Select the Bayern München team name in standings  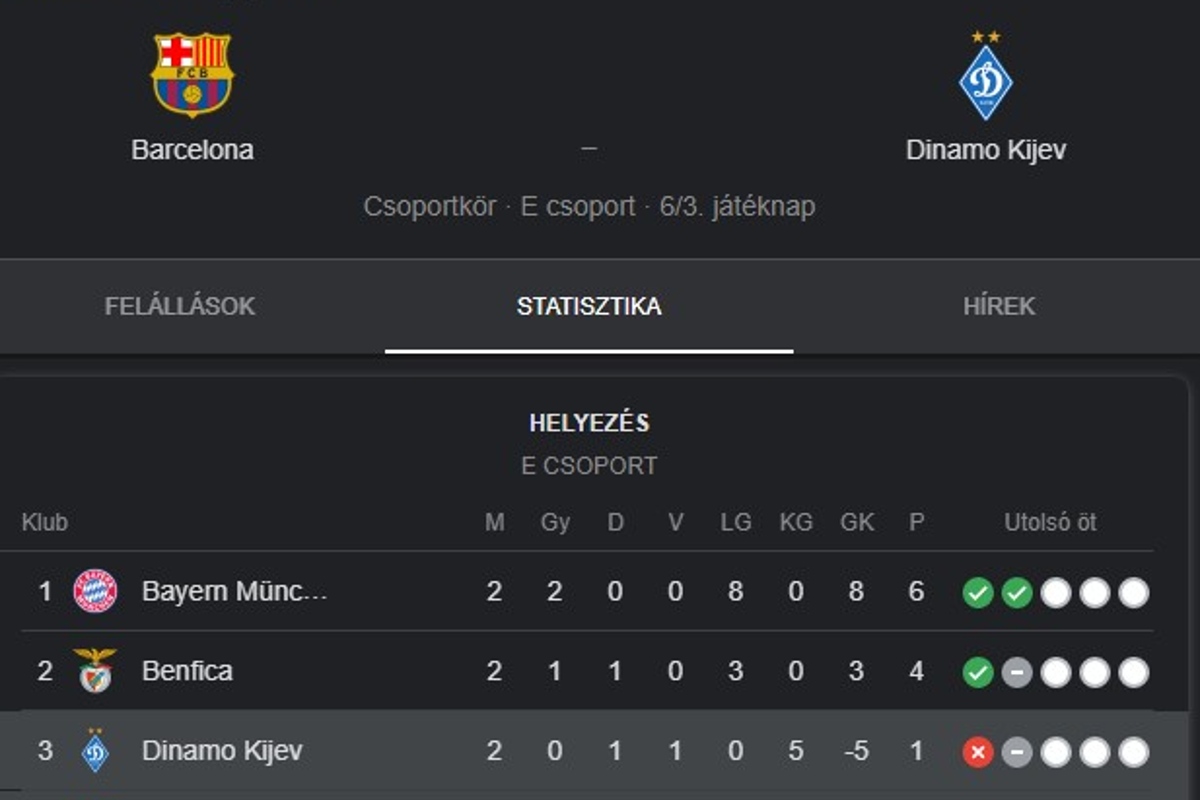tap(234, 591)
